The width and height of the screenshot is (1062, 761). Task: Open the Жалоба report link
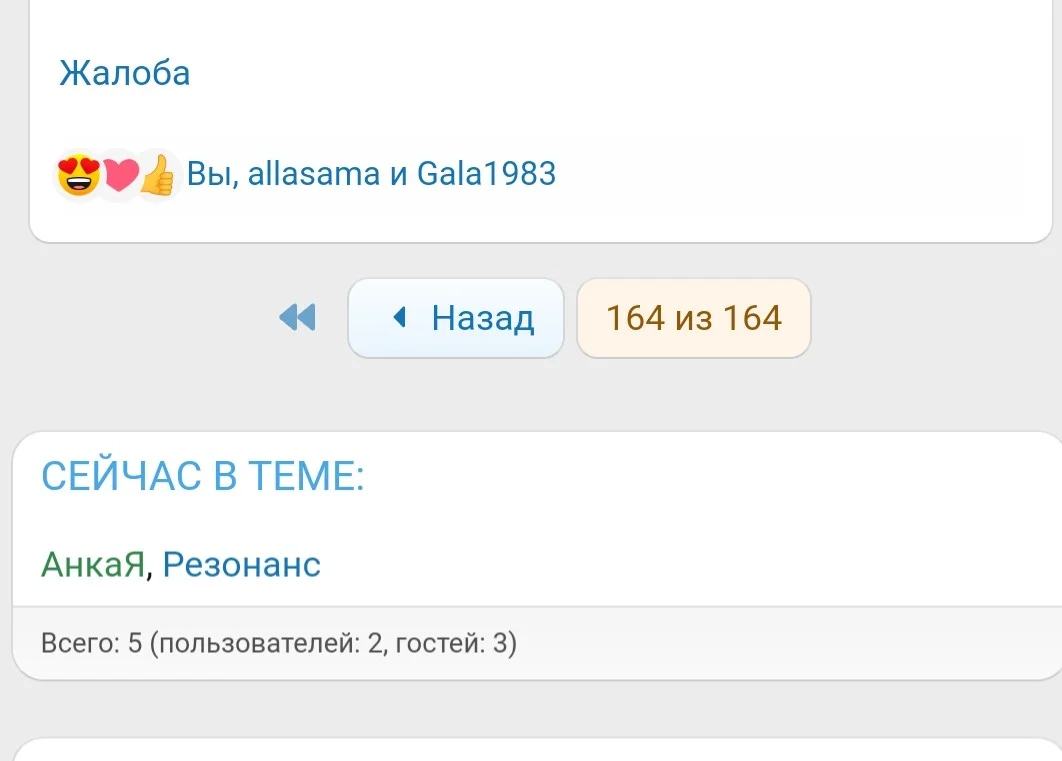(x=125, y=73)
